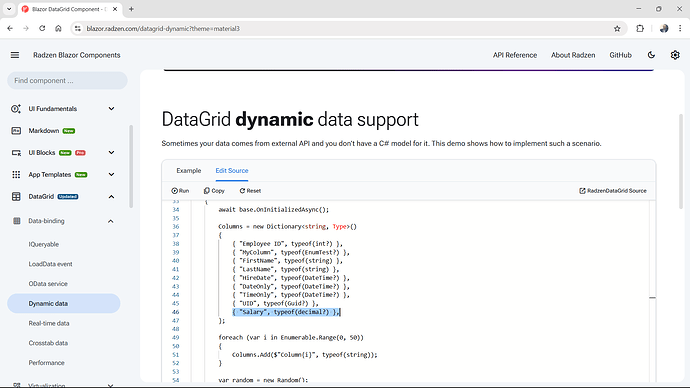Click the "UID" typeof(Guid?) line
The image size is (690, 388).
(x=275, y=304)
